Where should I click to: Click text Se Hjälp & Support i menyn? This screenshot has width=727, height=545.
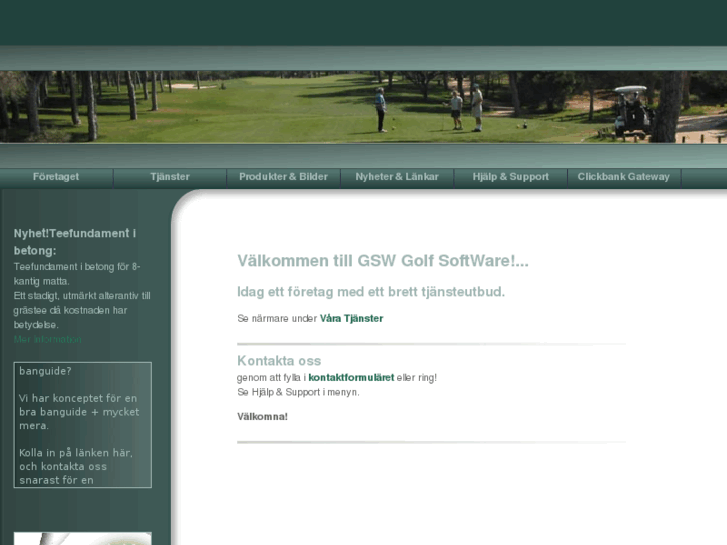pos(298,392)
